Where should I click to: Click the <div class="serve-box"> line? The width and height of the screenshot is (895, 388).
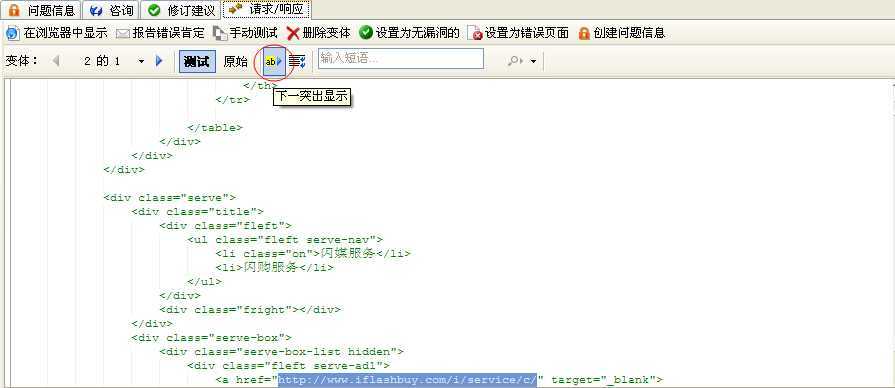pos(212,337)
